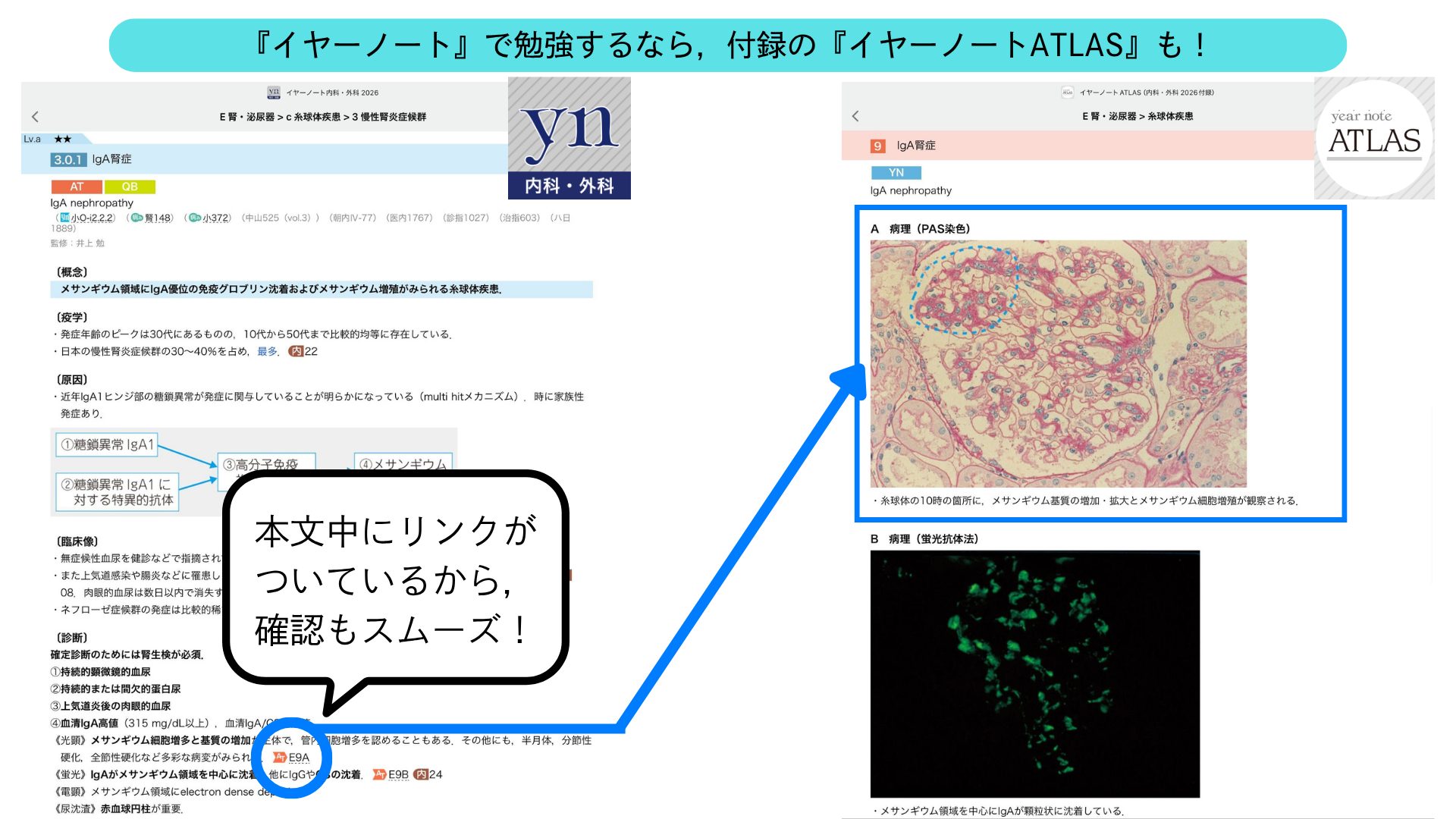This screenshot has width=1456, height=819.
Task: Click the ②糖鎖異常 IgA1に対する特異的抗体 box
Action: pyautogui.click(x=118, y=492)
